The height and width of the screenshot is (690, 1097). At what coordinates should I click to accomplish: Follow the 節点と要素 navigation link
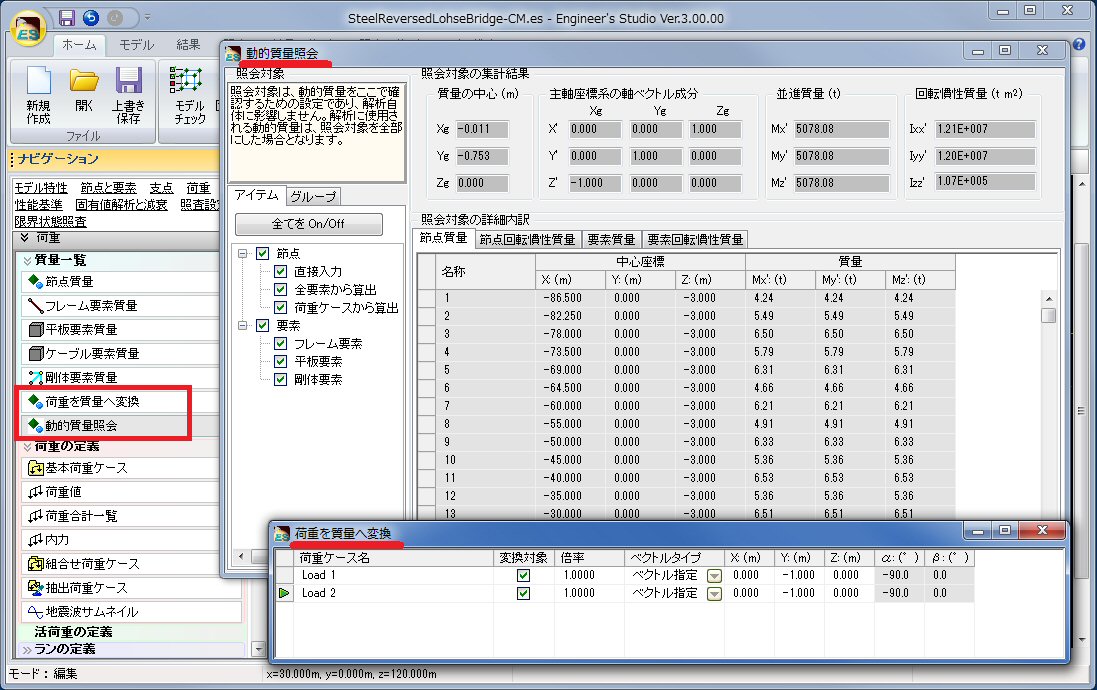click(x=108, y=188)
